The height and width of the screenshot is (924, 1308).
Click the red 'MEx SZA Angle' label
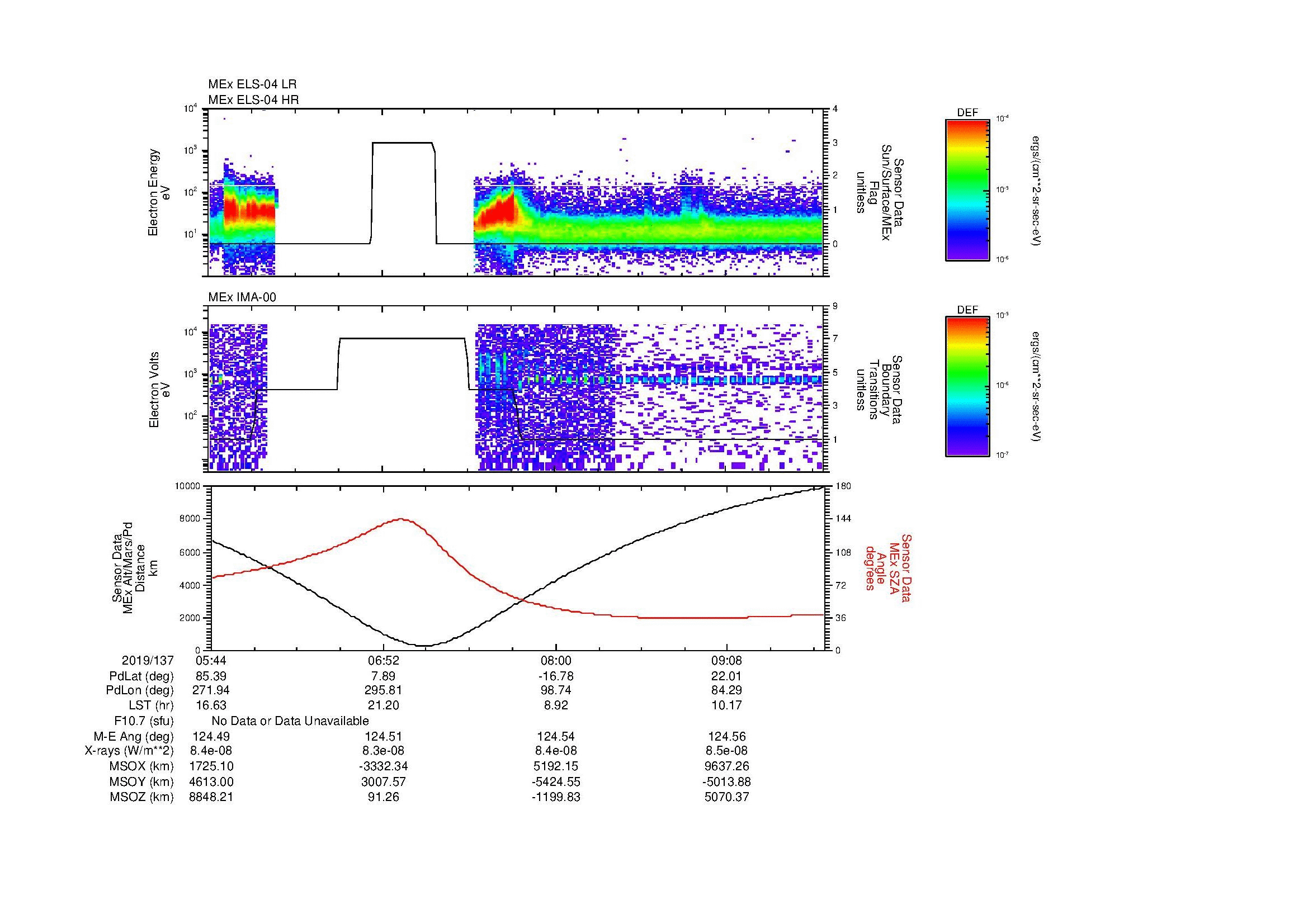click(x=881, y=567)
